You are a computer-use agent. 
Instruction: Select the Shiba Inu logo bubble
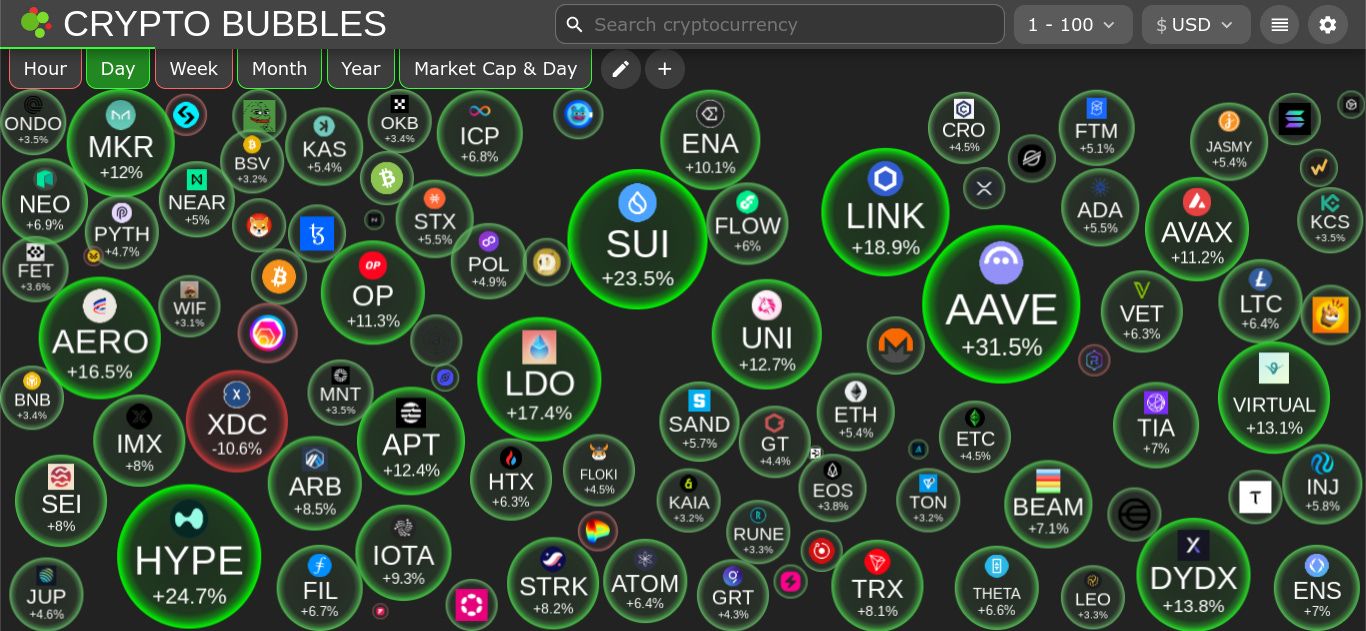[x=259, y=225]
